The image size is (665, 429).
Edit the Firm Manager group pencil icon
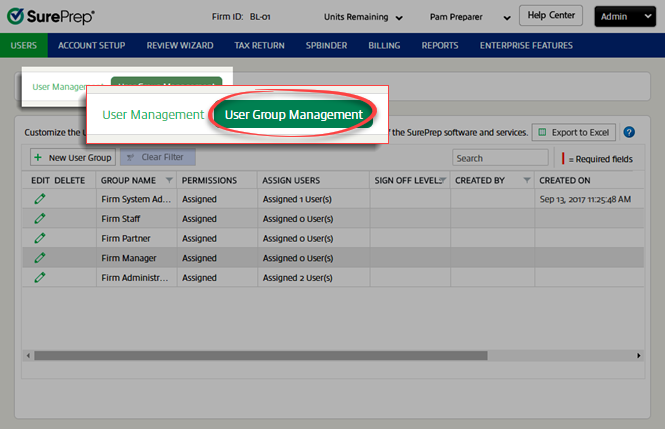coord(40,258)
